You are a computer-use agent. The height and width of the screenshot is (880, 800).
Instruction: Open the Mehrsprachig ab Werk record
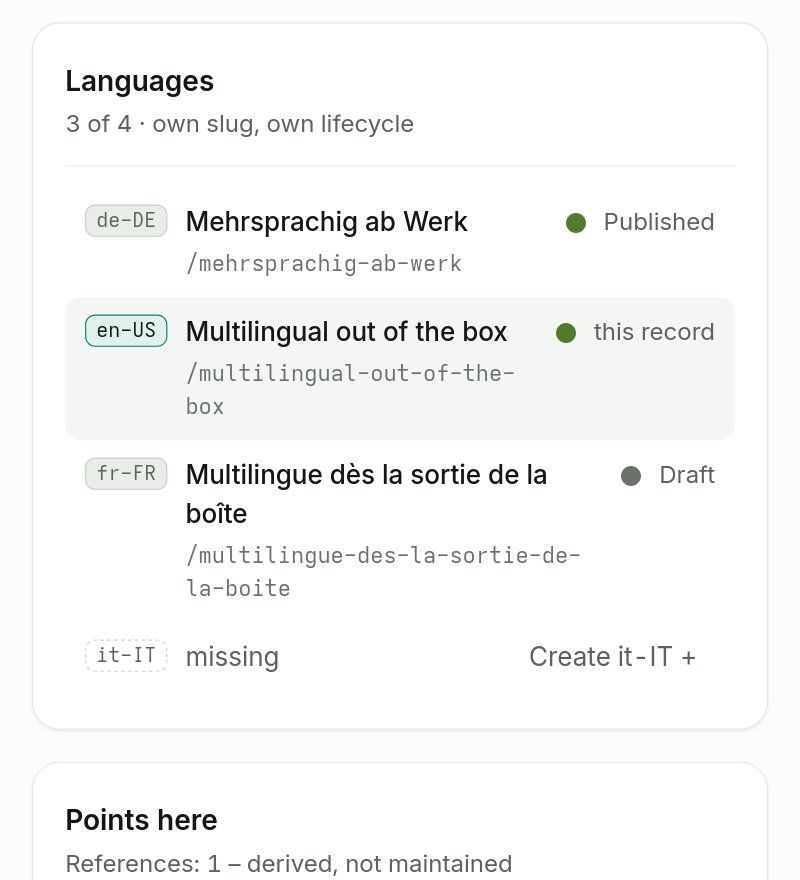click(x=327, y=222)
